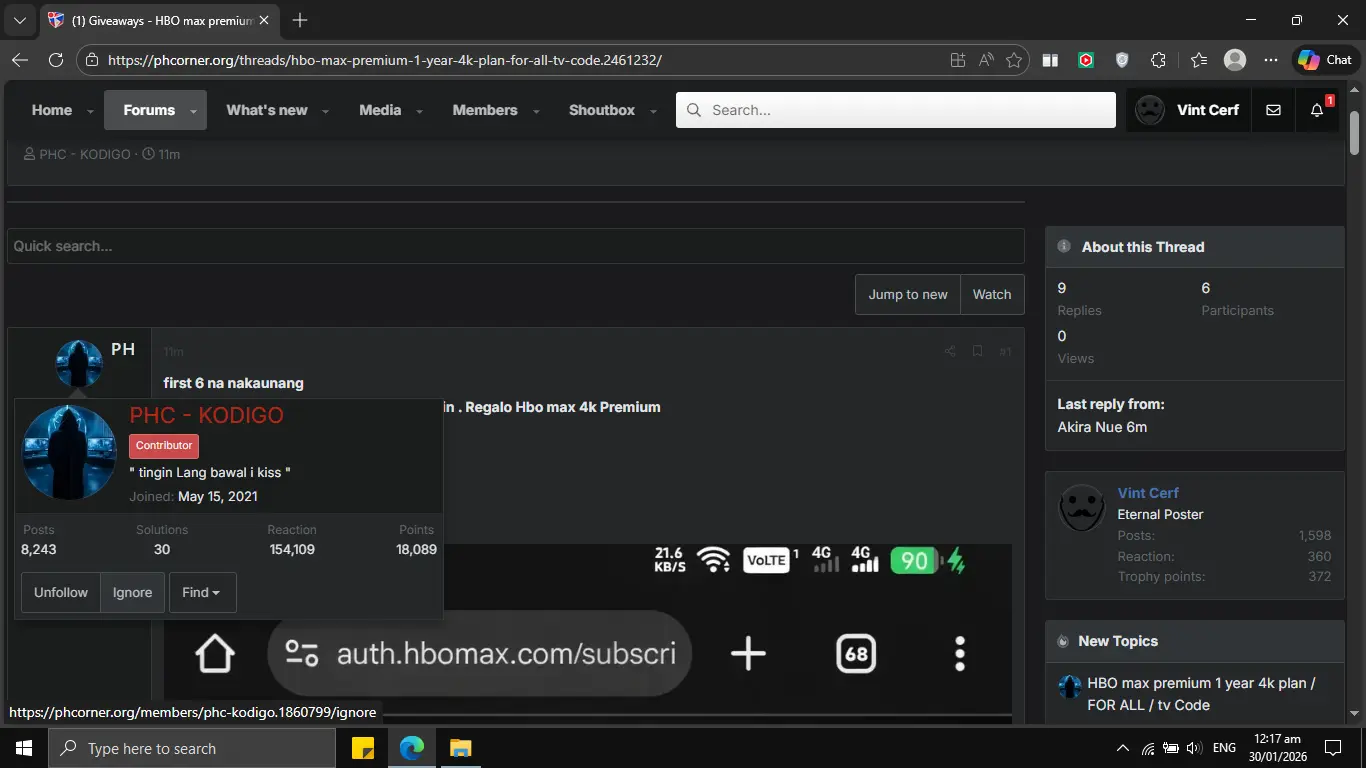Focus the forum Search... field
The height and width of the screenshot is (768, 1366).
click(896, 110)
